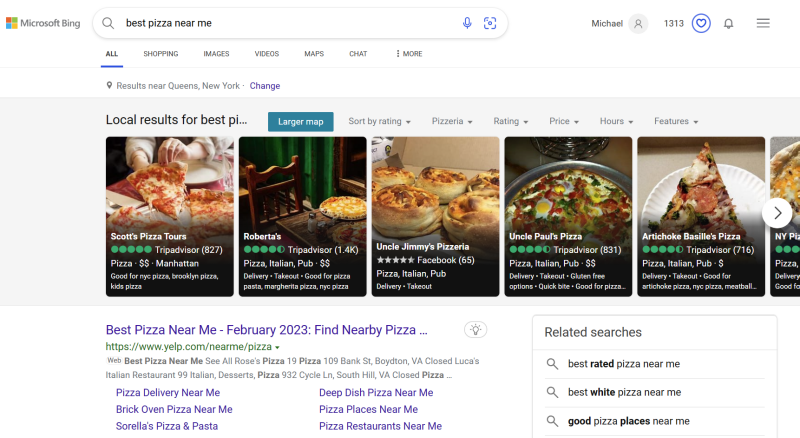The image size is (800, 438).
Task: Switch to the SHOPPING tab
Action: click(x=161, y=54)
